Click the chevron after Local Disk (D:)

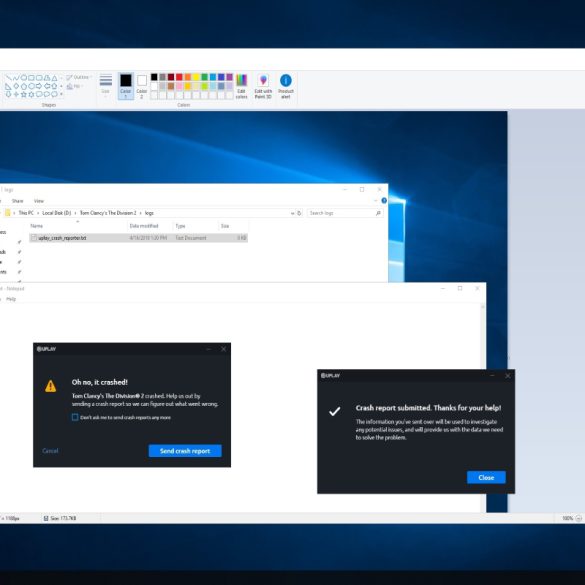75,213
